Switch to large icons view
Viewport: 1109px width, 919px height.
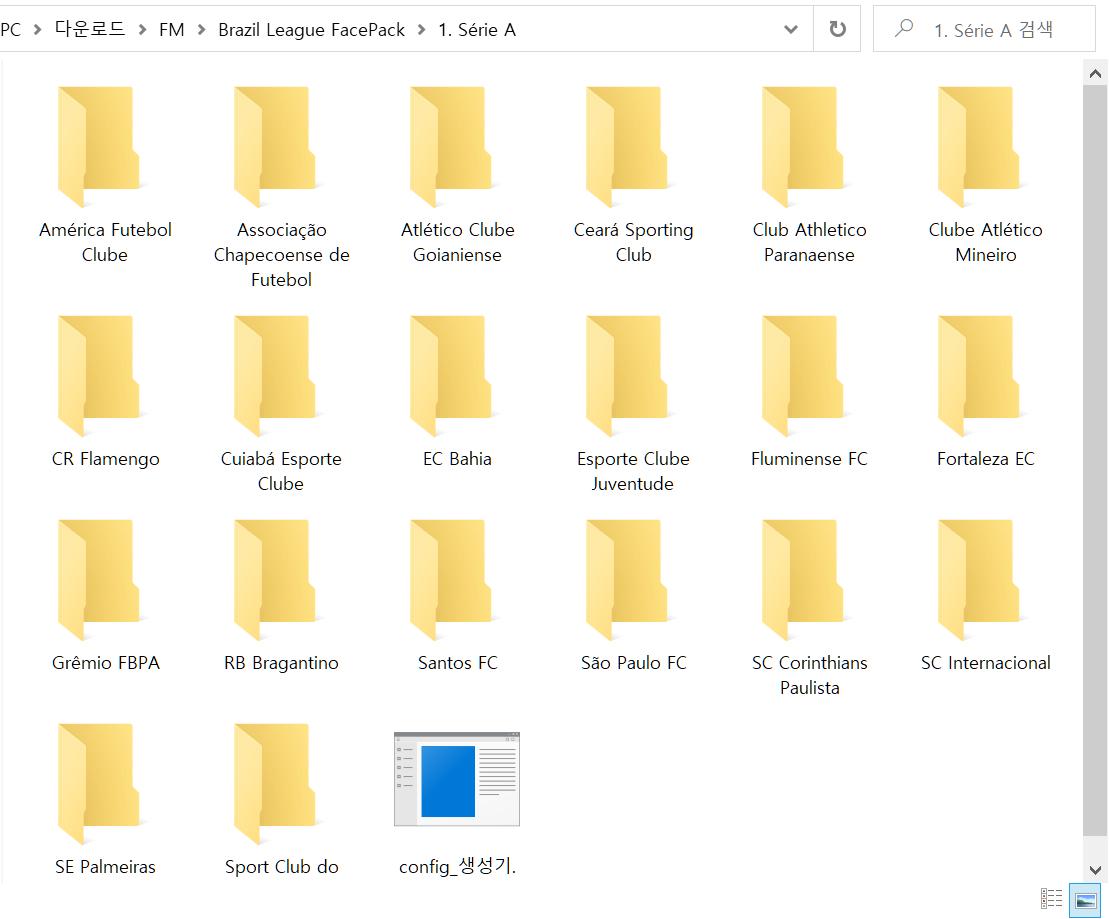[1085, 900]
